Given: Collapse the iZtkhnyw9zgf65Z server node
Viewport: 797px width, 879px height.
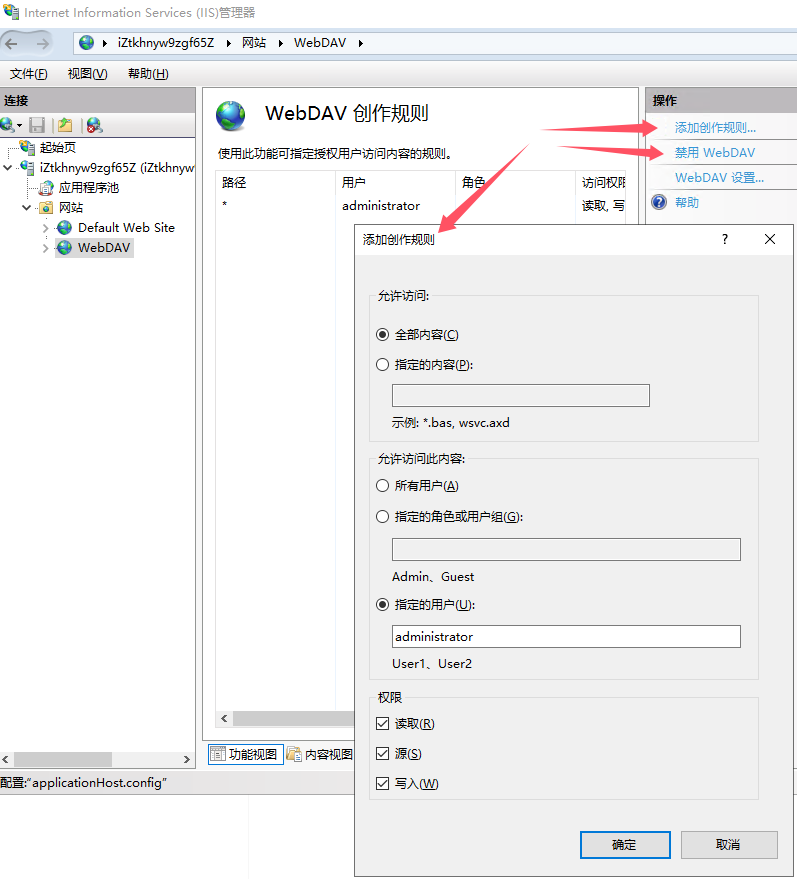Looking at the screenshot, I should tap(9, 168).
